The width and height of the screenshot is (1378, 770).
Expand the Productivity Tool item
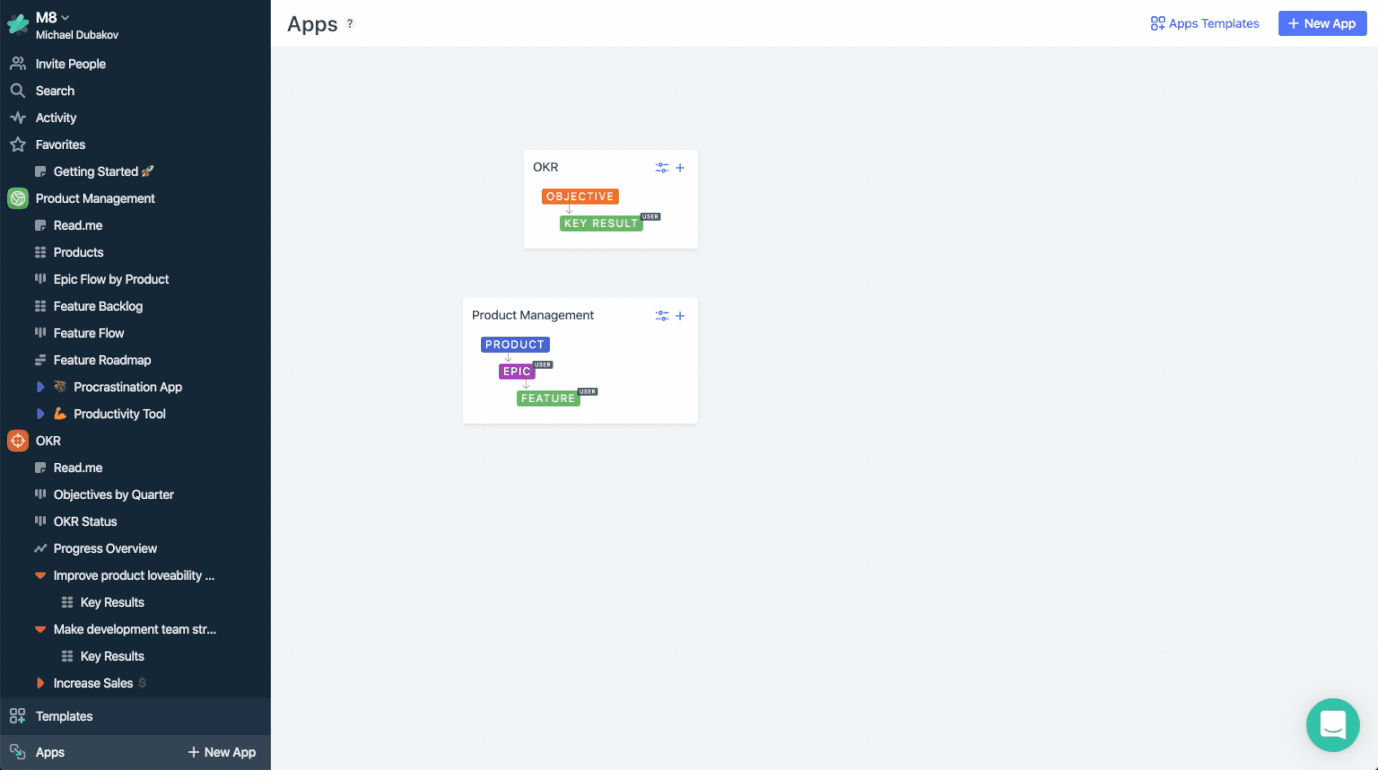pos(41,414)
